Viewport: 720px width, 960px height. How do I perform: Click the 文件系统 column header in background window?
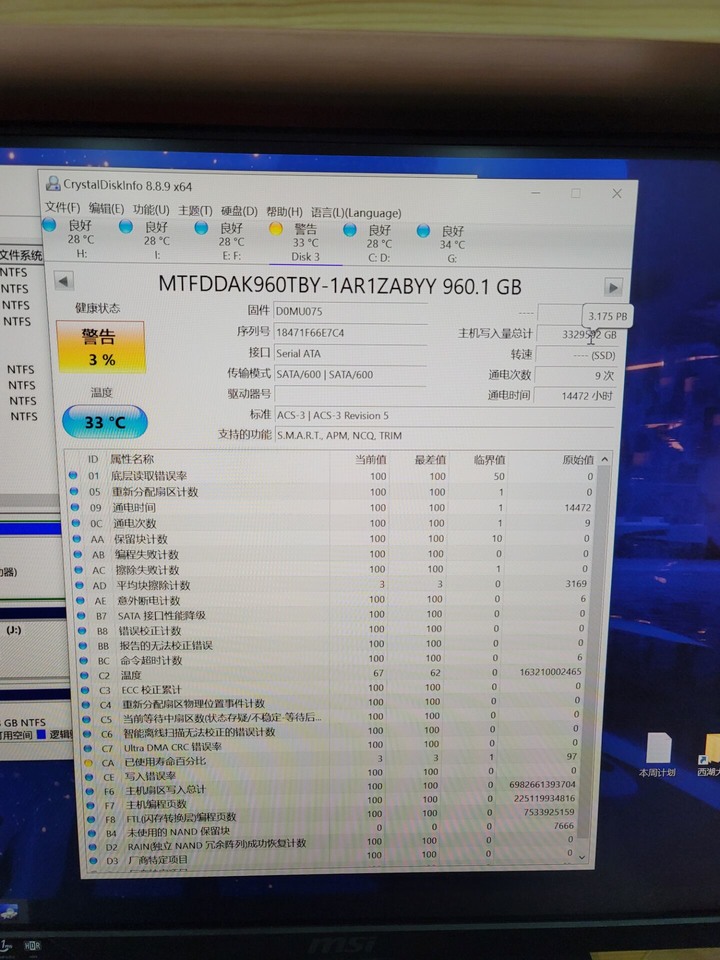click(21, 255)
